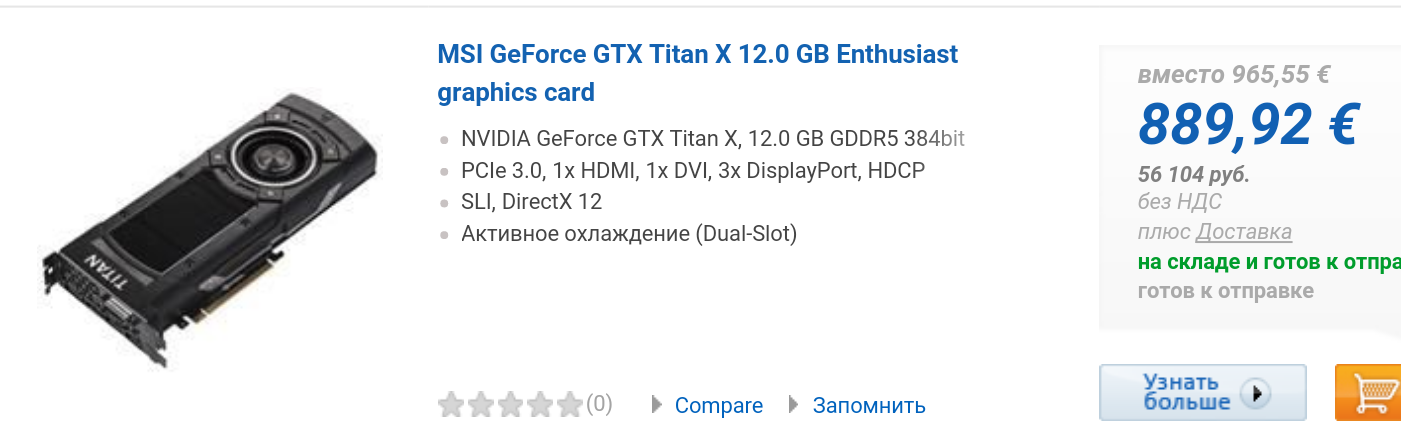Click the Запомнить link
1401x441 pixels.
tap(868, 406)
